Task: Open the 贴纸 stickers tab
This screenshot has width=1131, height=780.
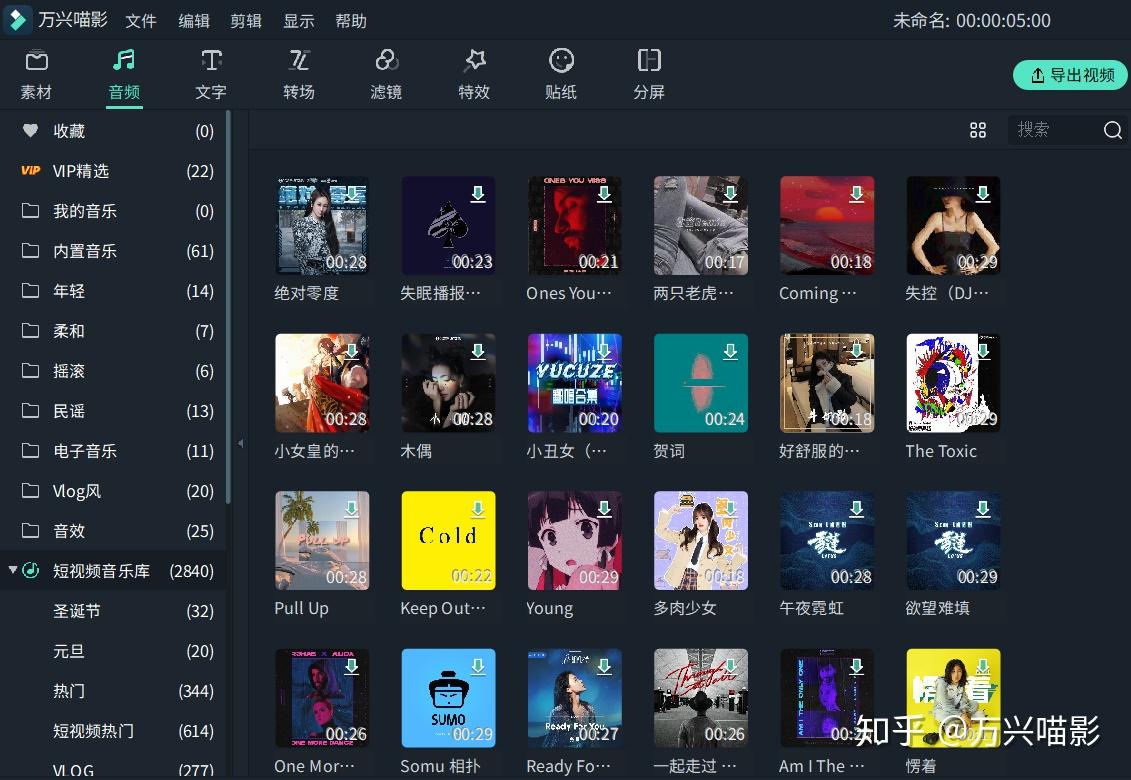Action: pyautogui.click(x=561, y=75)
